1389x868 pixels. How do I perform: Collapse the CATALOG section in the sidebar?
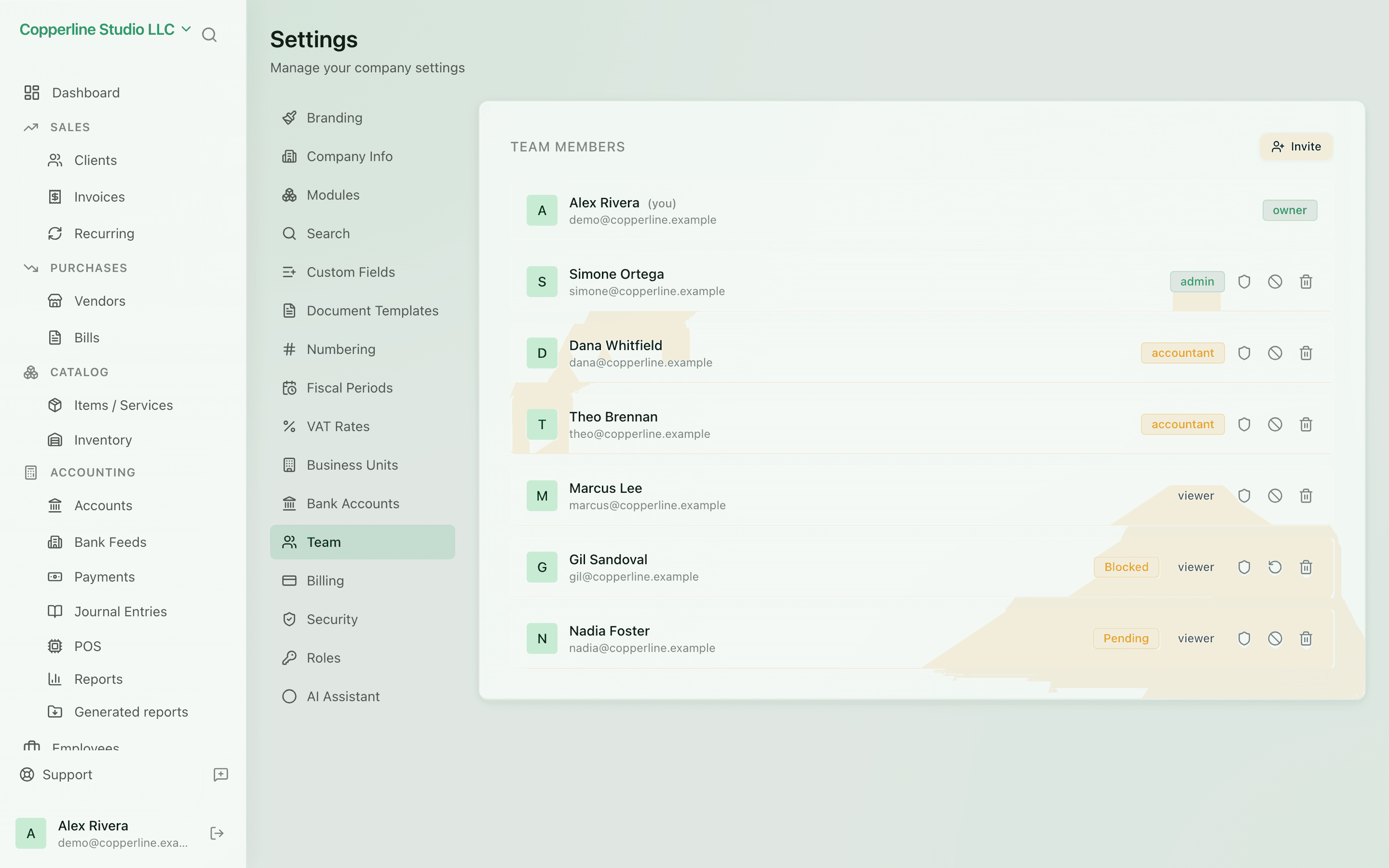pos(79,372)
